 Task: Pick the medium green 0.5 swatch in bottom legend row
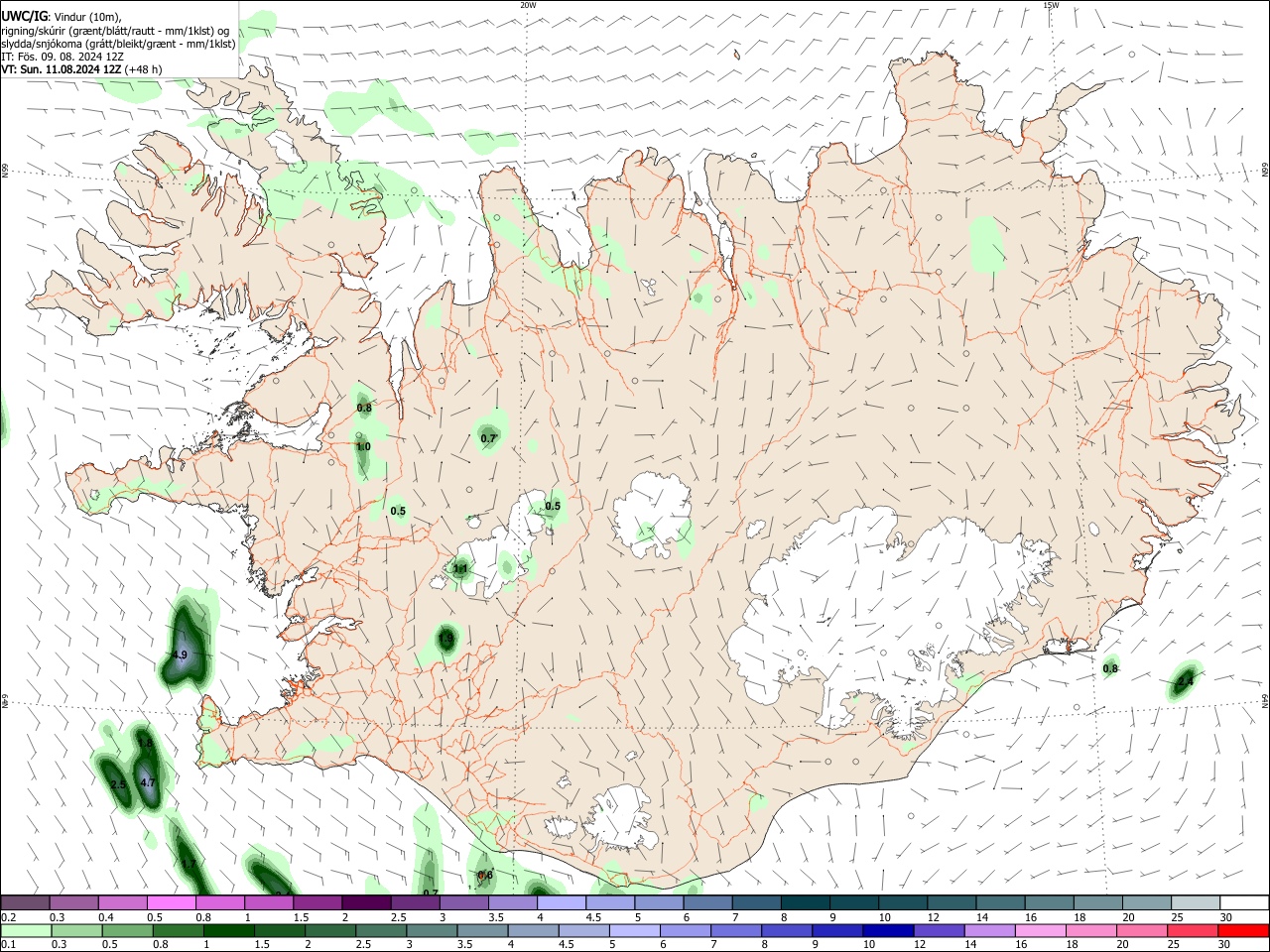[x=128, y=930]
